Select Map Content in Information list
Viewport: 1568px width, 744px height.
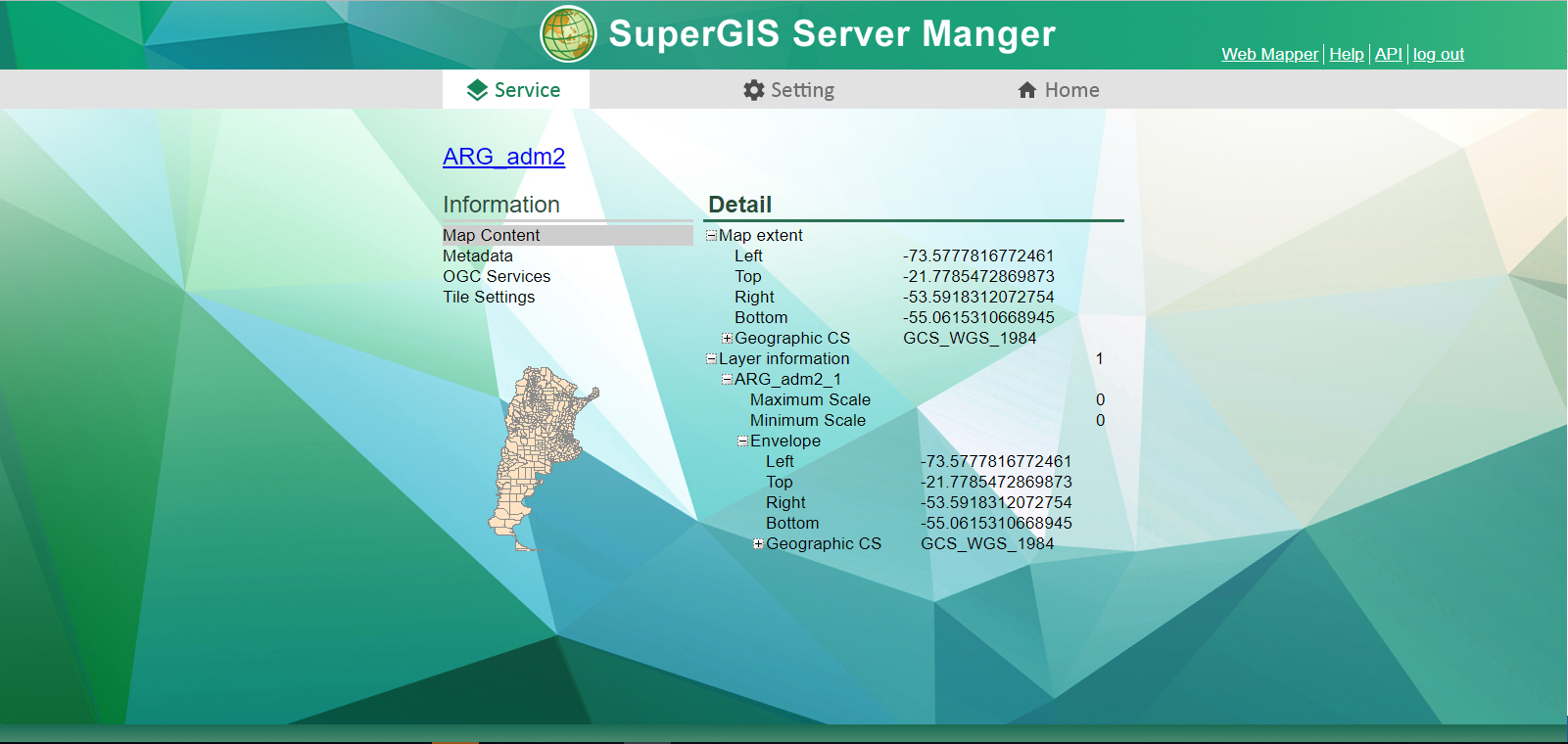pyautogui.click(x=567, y=235)
